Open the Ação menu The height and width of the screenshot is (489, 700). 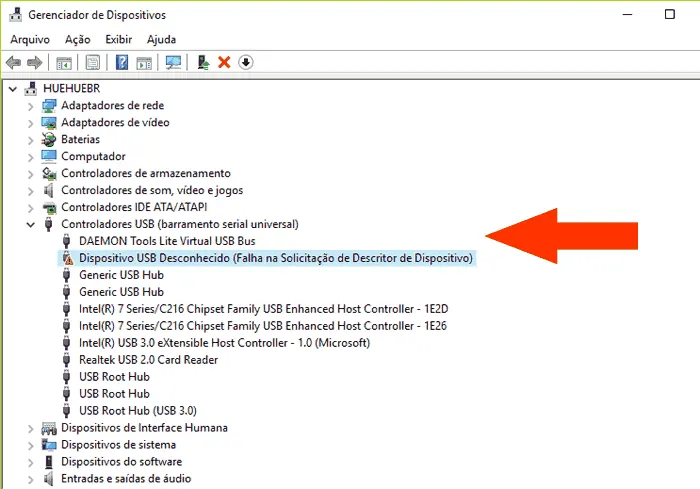point(78,39)
